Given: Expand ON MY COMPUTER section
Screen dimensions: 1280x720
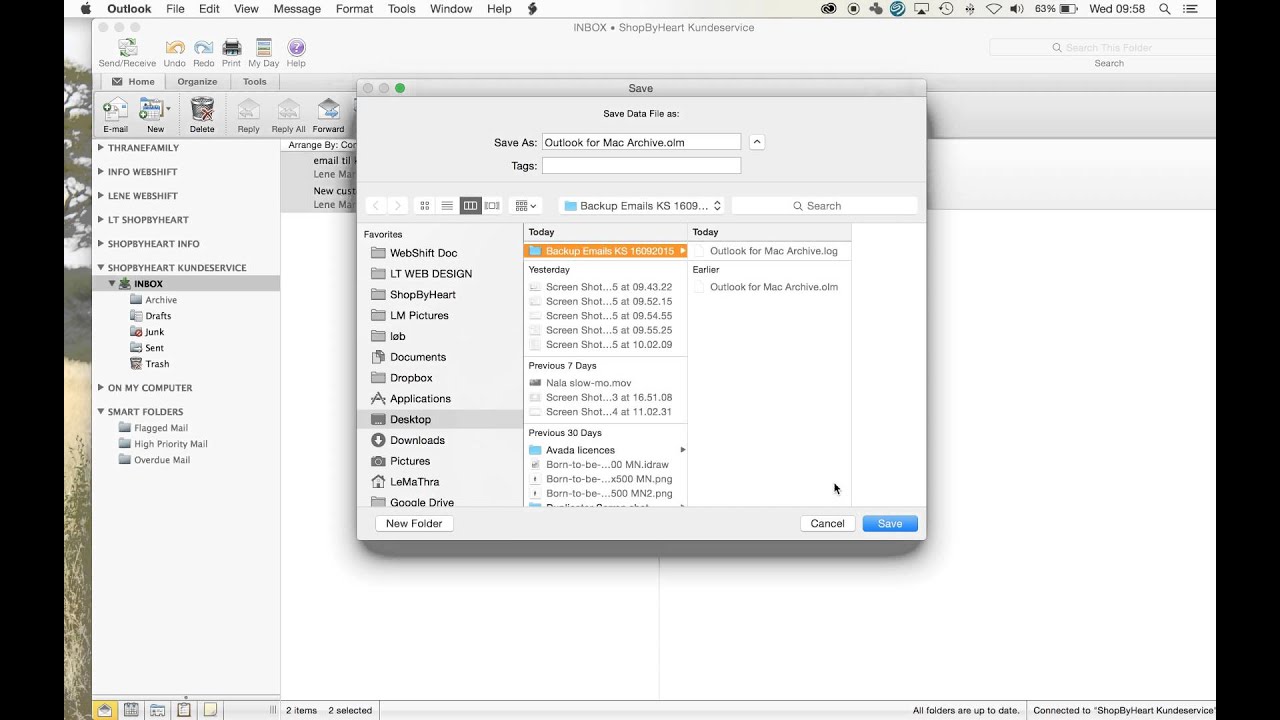Looking at the screenshot, I should click(100, 387).
